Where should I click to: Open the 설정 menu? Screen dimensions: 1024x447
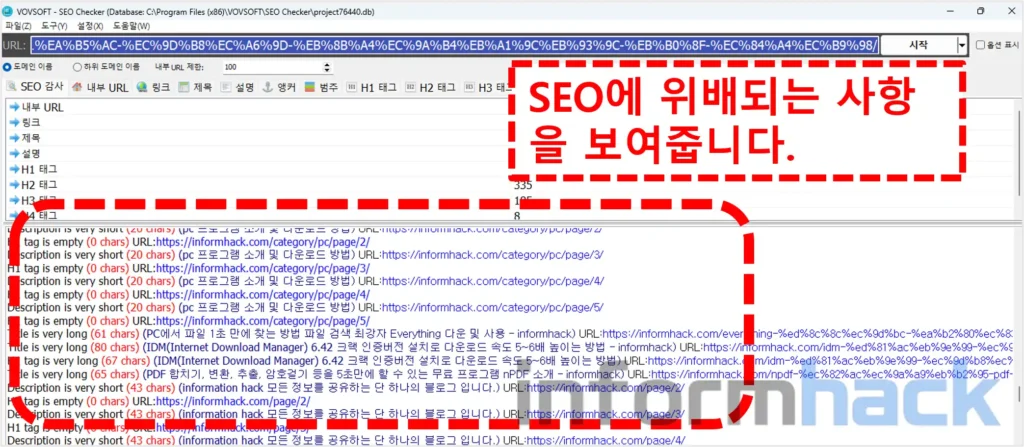(90, 25)
